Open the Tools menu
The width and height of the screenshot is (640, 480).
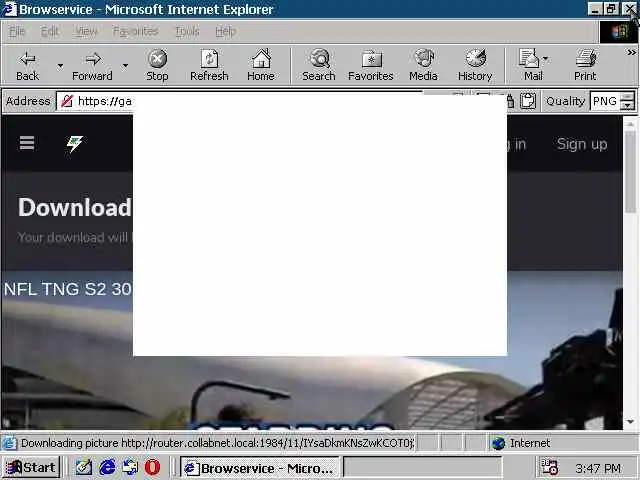click(x=187, y=31)
